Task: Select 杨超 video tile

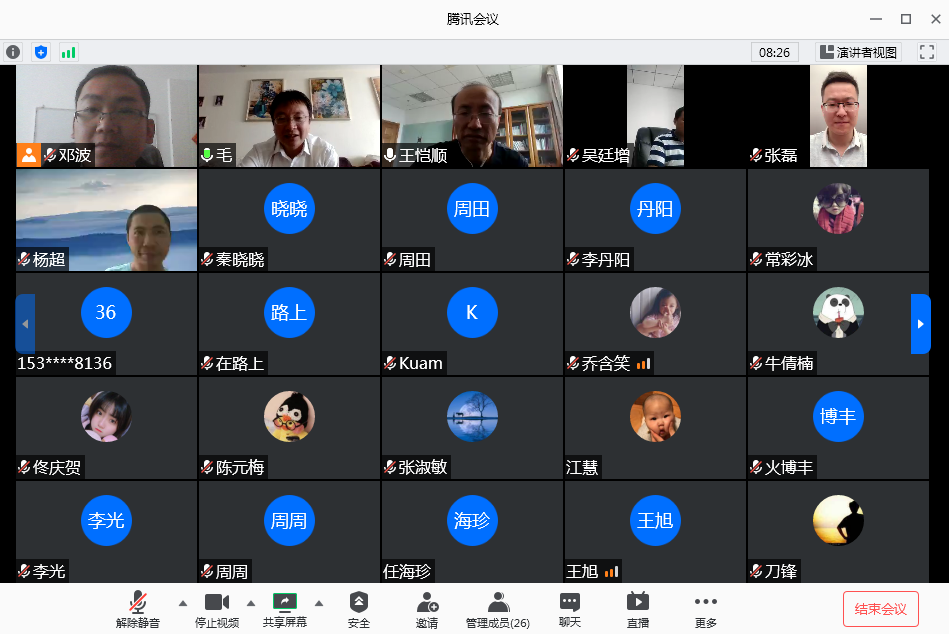Action: pos(107,220)
